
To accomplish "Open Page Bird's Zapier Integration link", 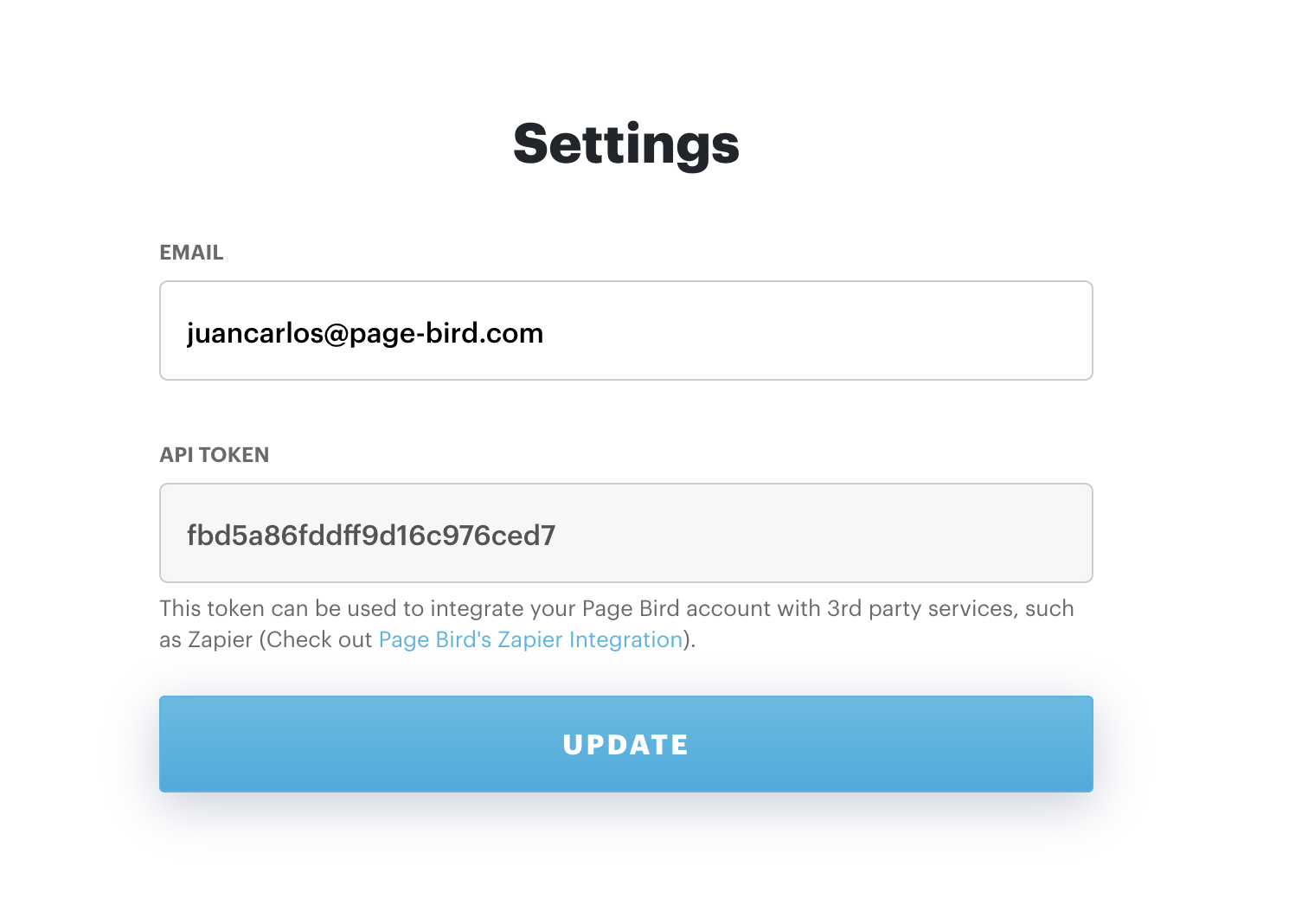I will (531, 639).
